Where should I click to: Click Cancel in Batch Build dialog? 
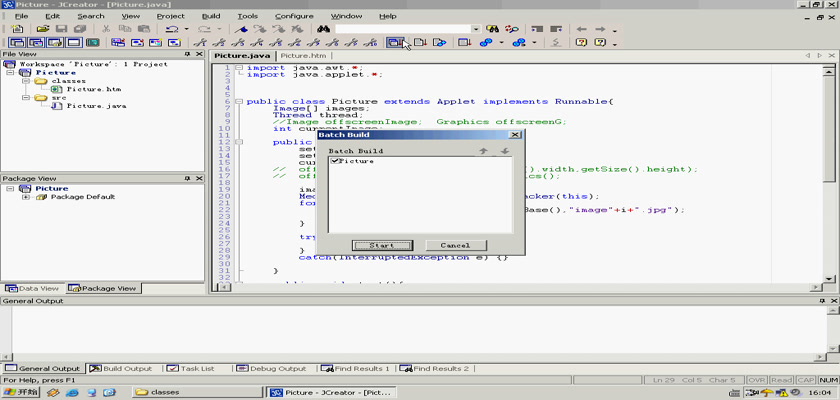pyautogui.click(x=456, y=245)
